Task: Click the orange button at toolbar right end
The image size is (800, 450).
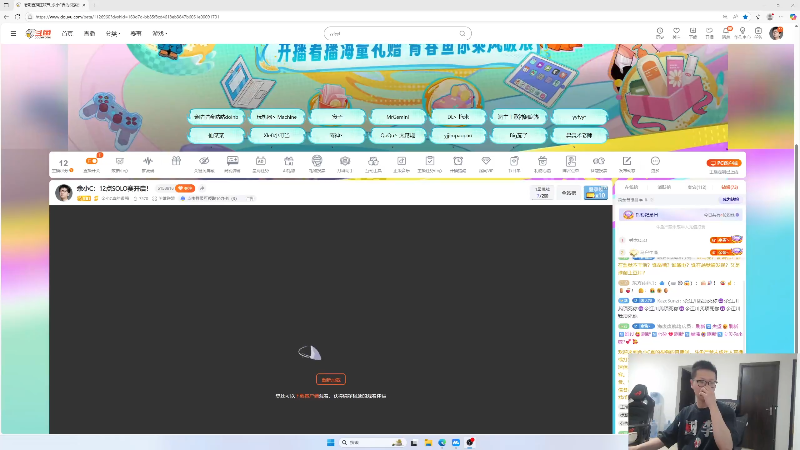Action: [x=723, y=163]
